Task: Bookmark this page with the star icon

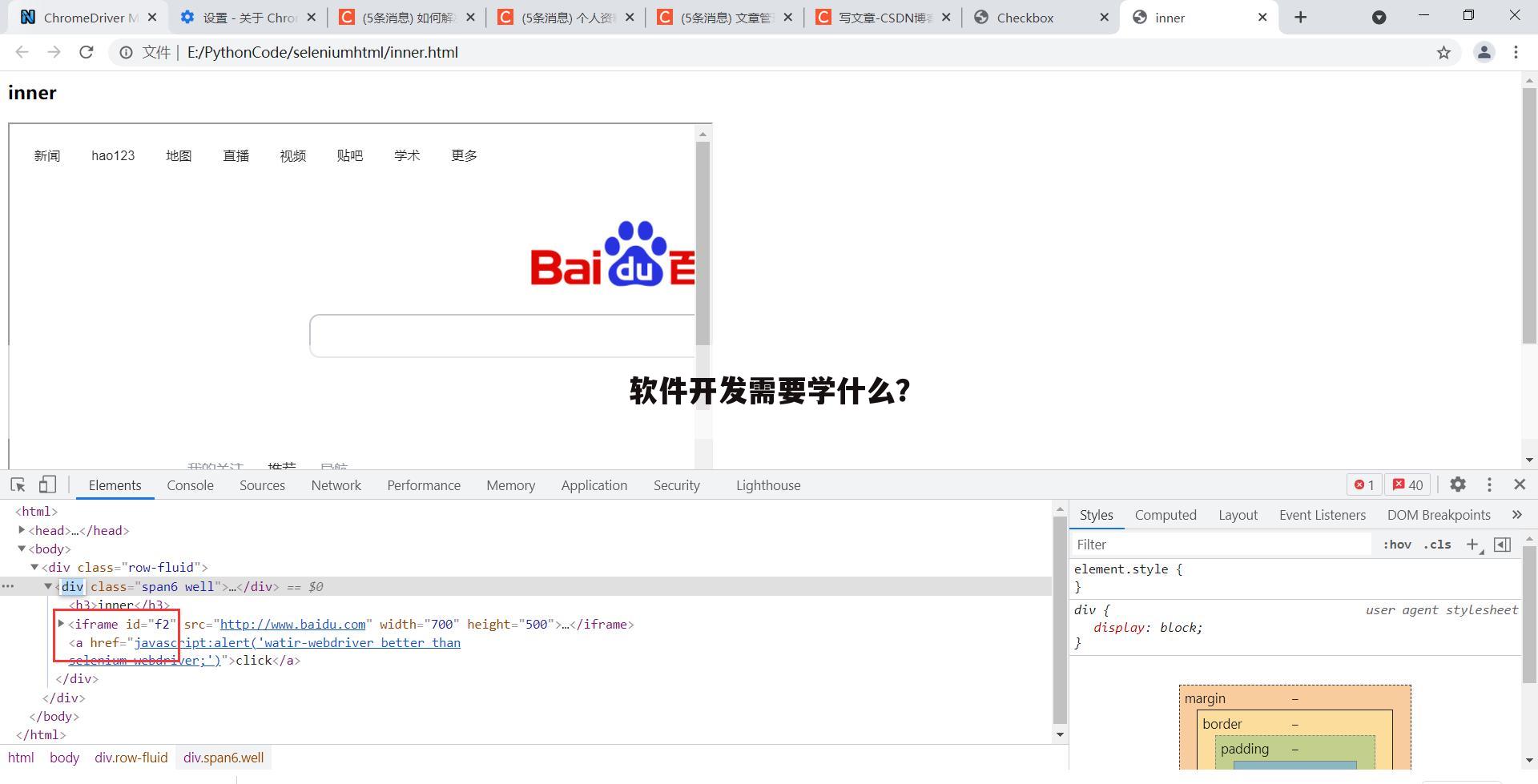Action: click(x=1443, y=52)
